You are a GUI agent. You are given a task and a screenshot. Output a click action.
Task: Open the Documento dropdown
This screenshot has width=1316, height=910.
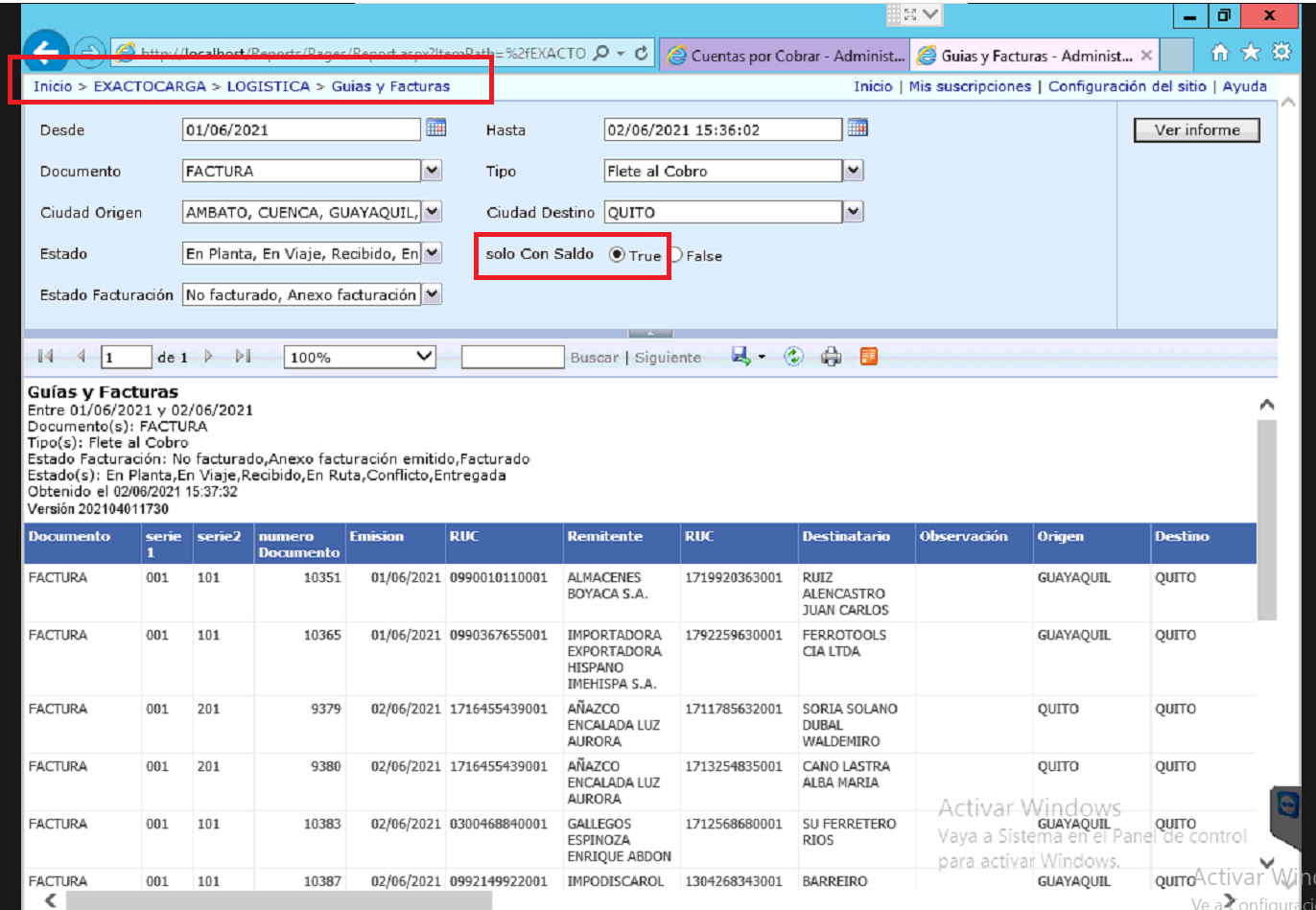[x=433, y=171]
